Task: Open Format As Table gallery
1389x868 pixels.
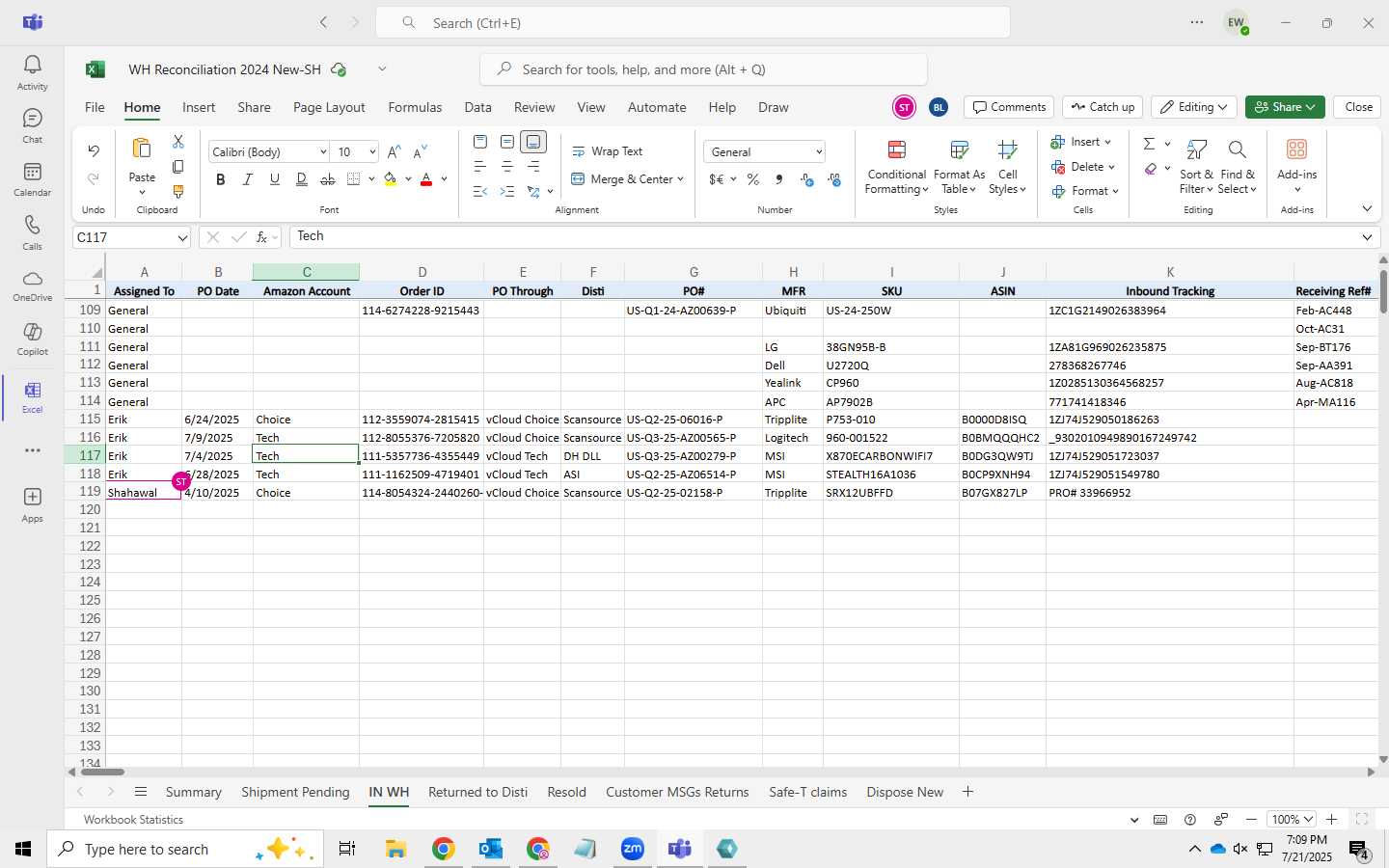Action: (x=959, y=166)
